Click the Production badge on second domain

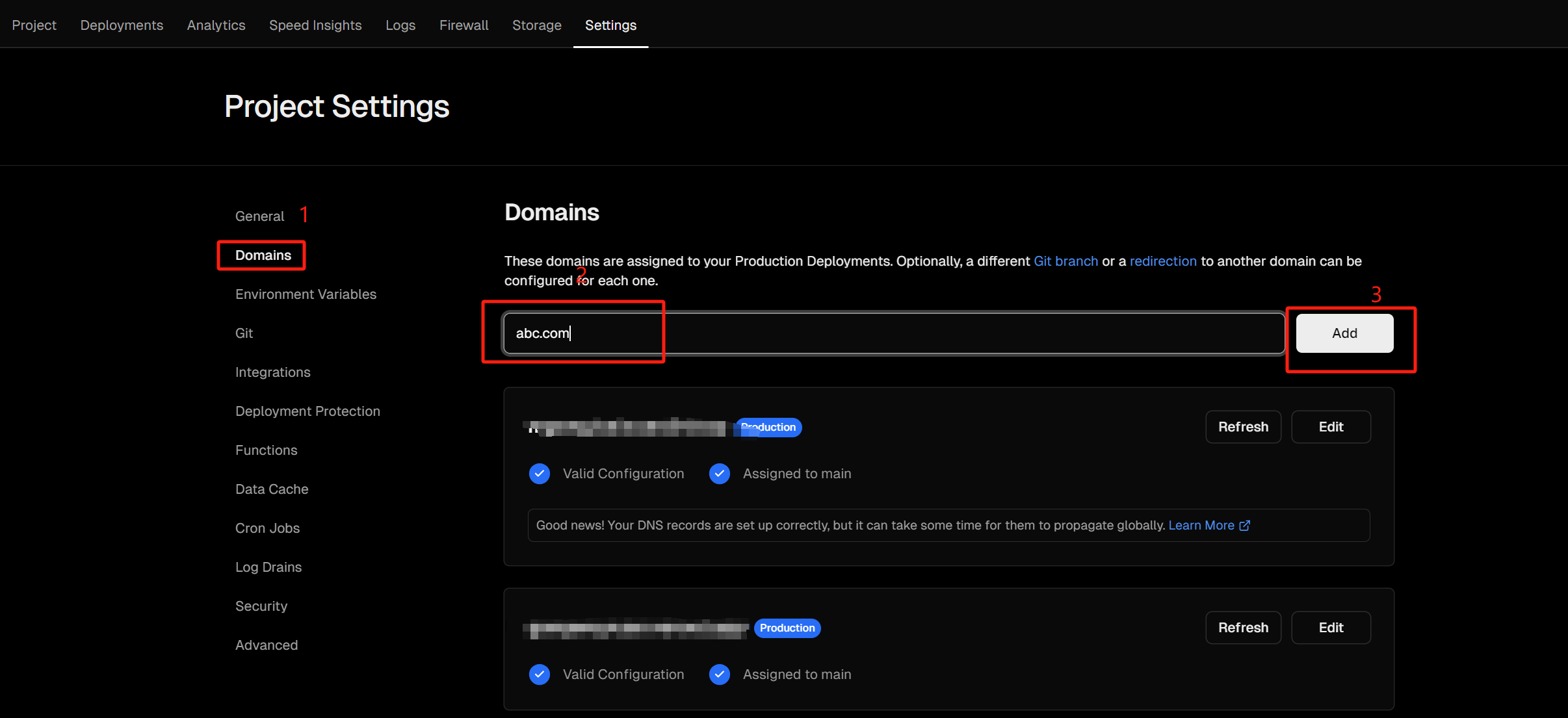787,628
